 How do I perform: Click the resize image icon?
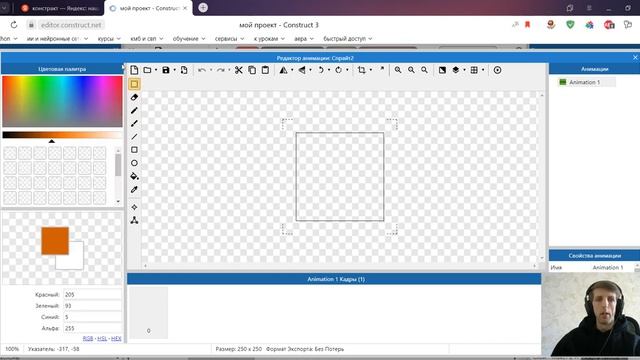point(382,69)
